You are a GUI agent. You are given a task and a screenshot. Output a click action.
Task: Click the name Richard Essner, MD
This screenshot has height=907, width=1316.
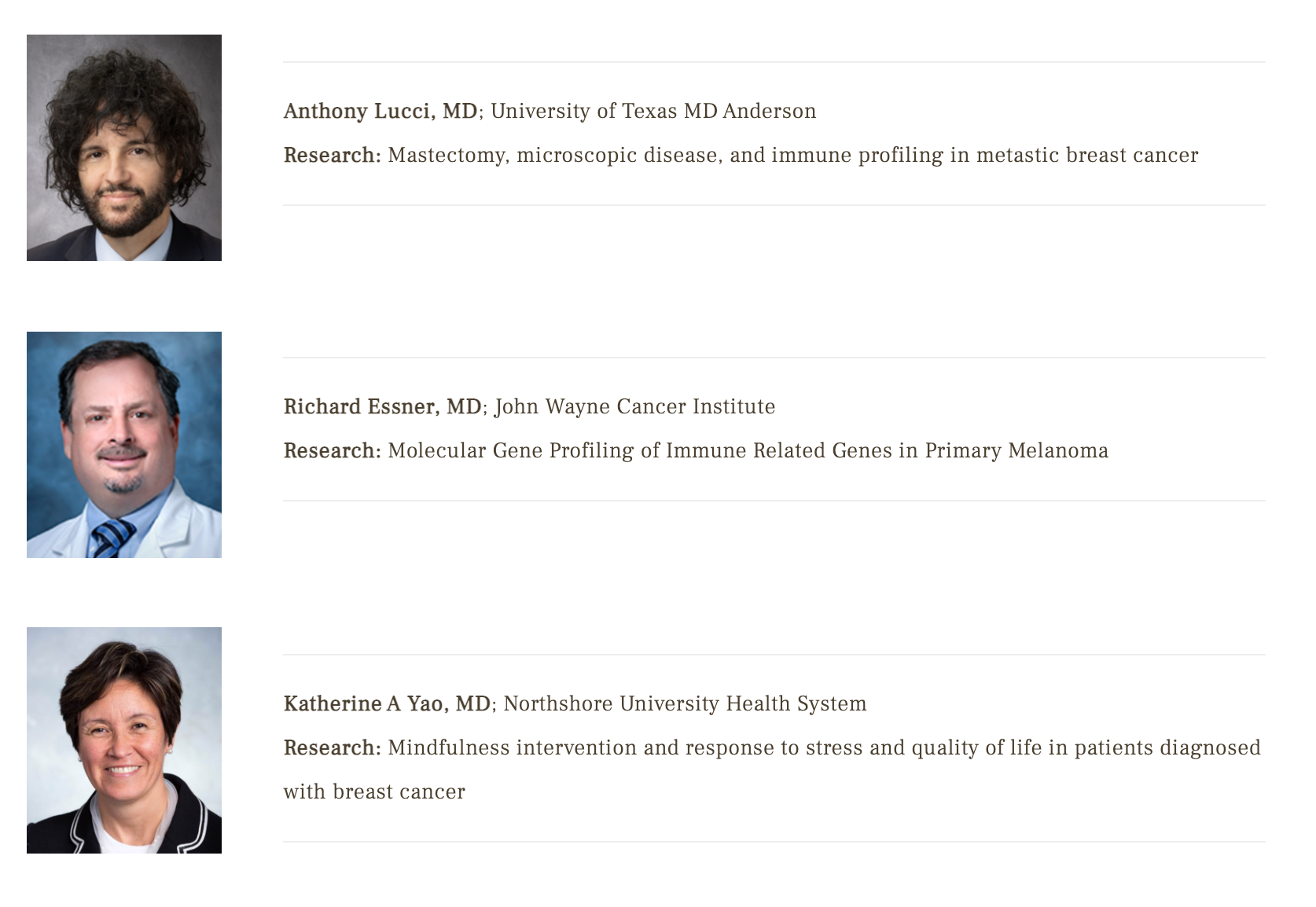click(382, 407)
